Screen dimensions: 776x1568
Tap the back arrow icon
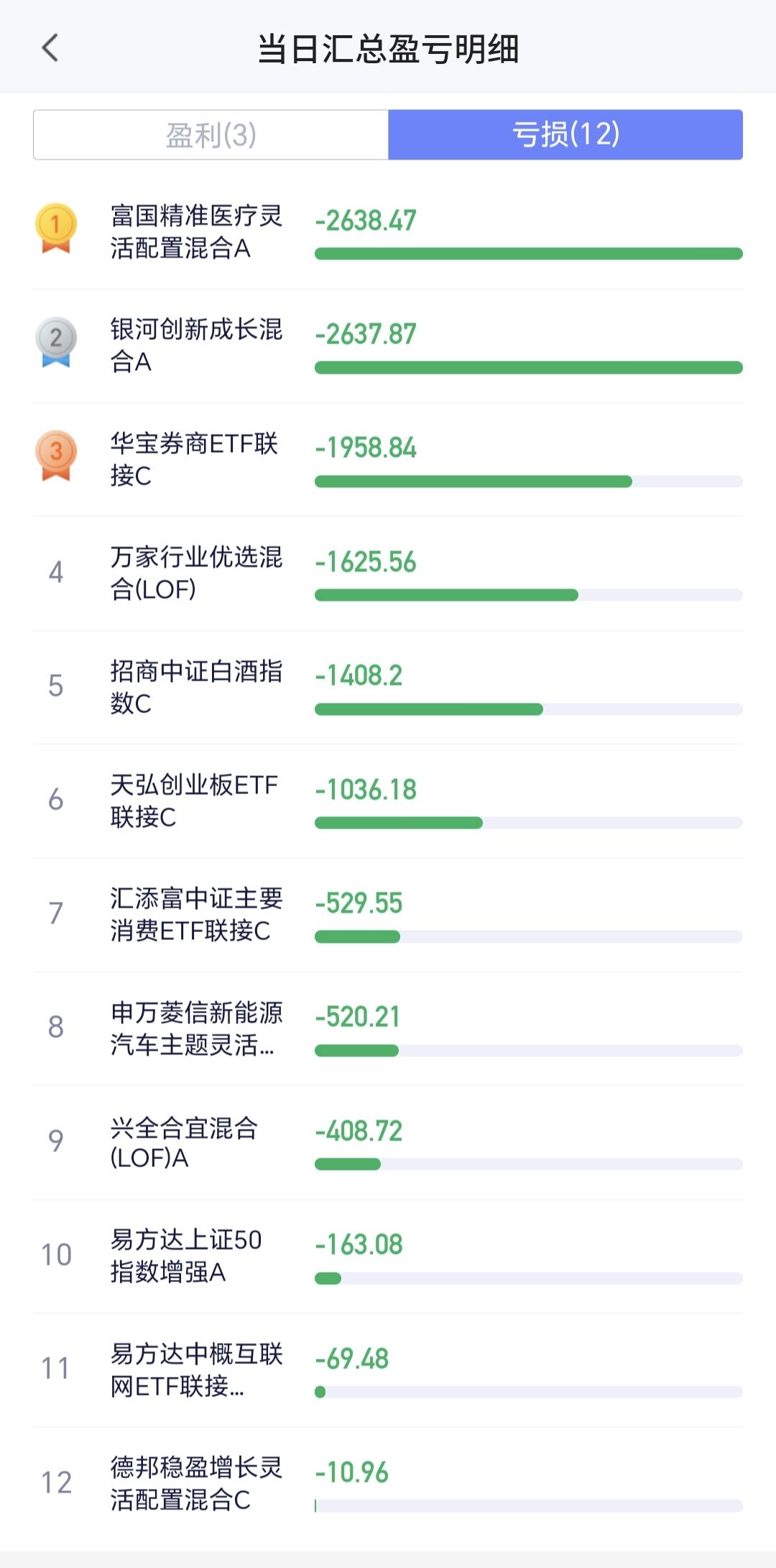coord(50,48)
